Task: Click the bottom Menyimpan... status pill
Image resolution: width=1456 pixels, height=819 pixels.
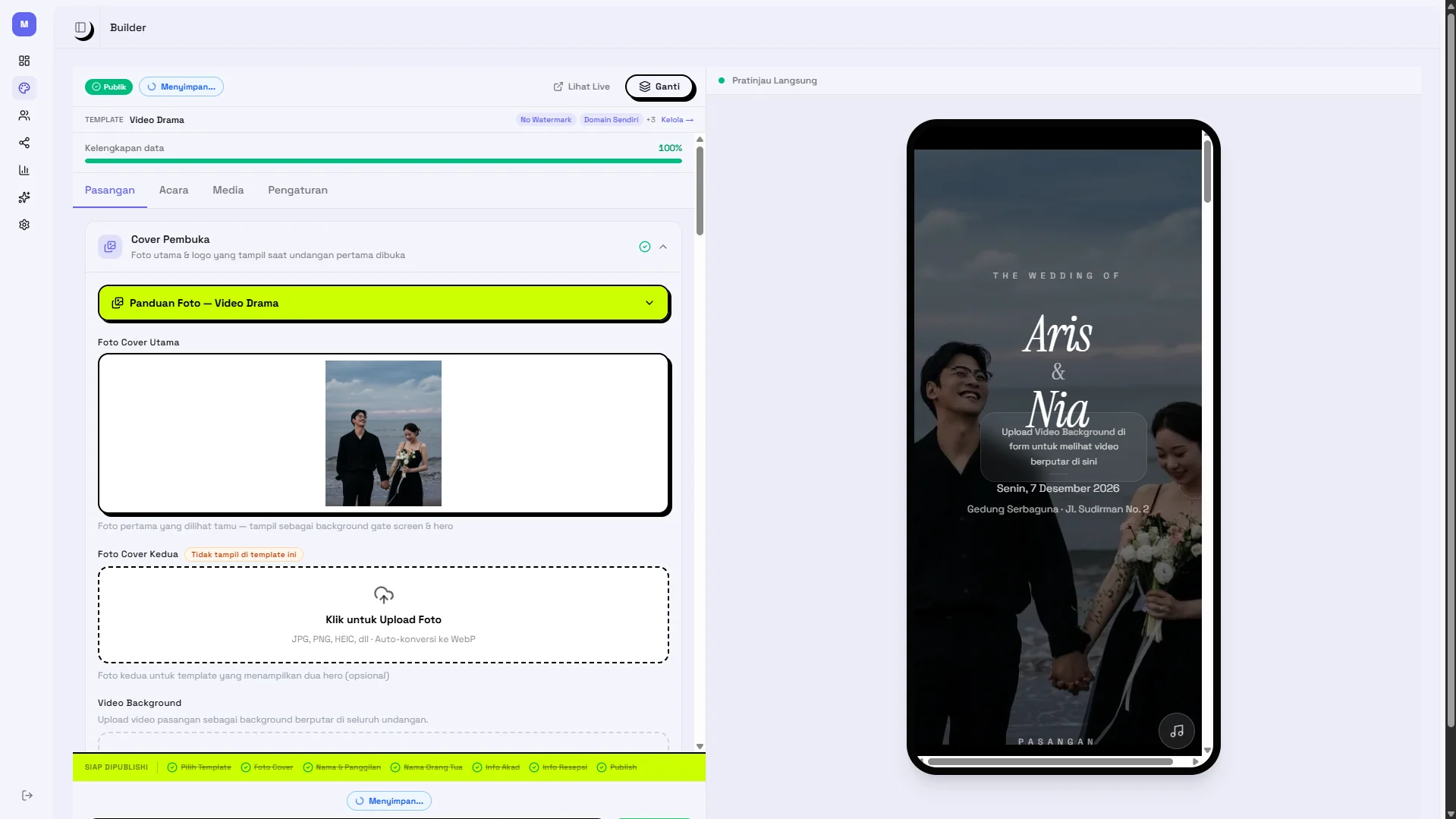Action: [389, 801]
